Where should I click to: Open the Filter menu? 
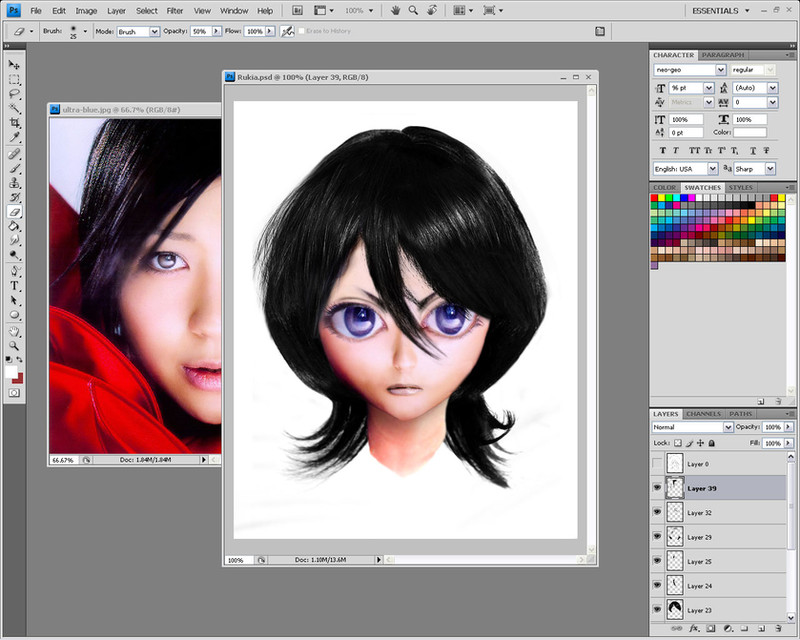(174, 11)
